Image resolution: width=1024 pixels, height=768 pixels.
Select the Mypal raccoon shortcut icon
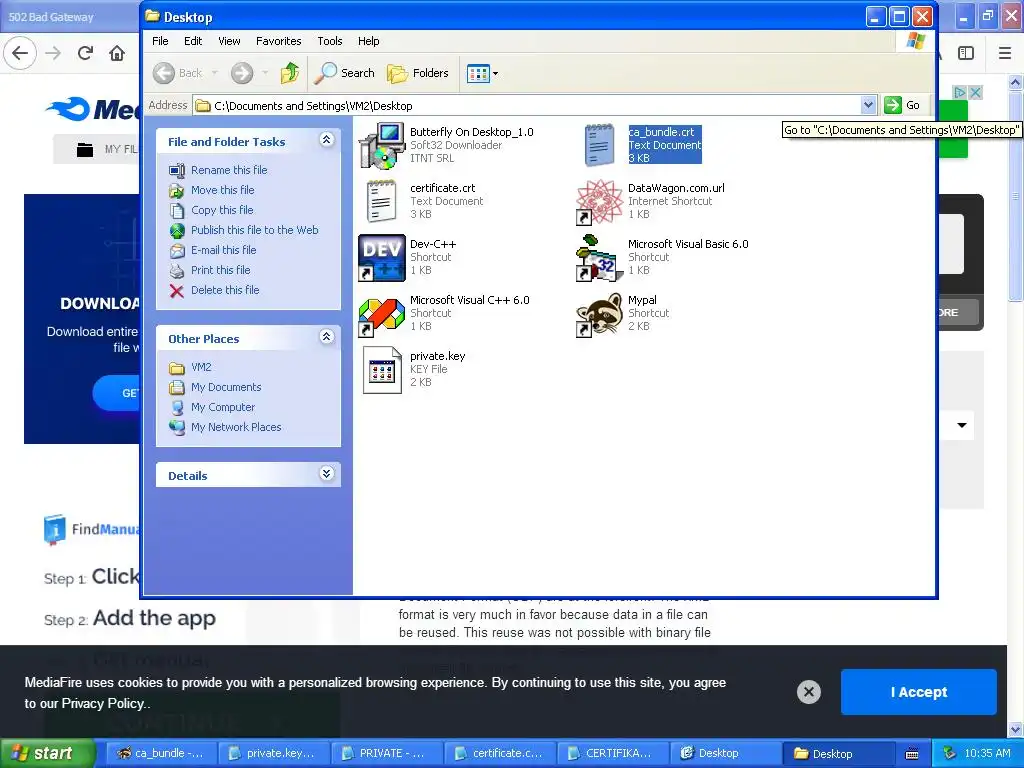click(x=600, y=313)
